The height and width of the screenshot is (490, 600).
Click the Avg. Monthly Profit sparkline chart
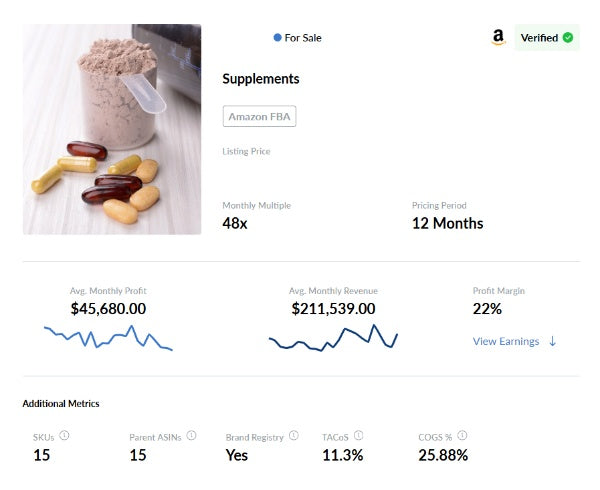click(108, 337)
